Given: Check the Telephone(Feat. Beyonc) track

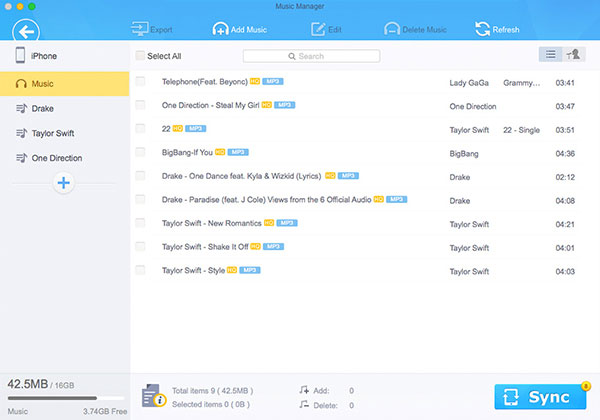Looking at the screenshot, I should coord(140,81).
